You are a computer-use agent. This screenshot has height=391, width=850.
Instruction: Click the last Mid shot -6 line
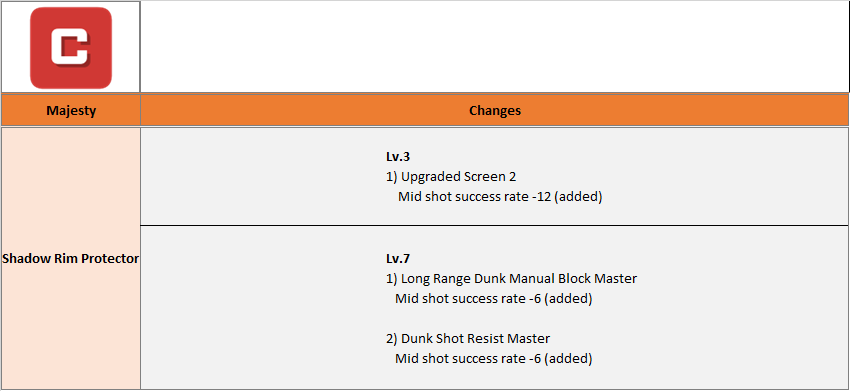coord(493,358)
